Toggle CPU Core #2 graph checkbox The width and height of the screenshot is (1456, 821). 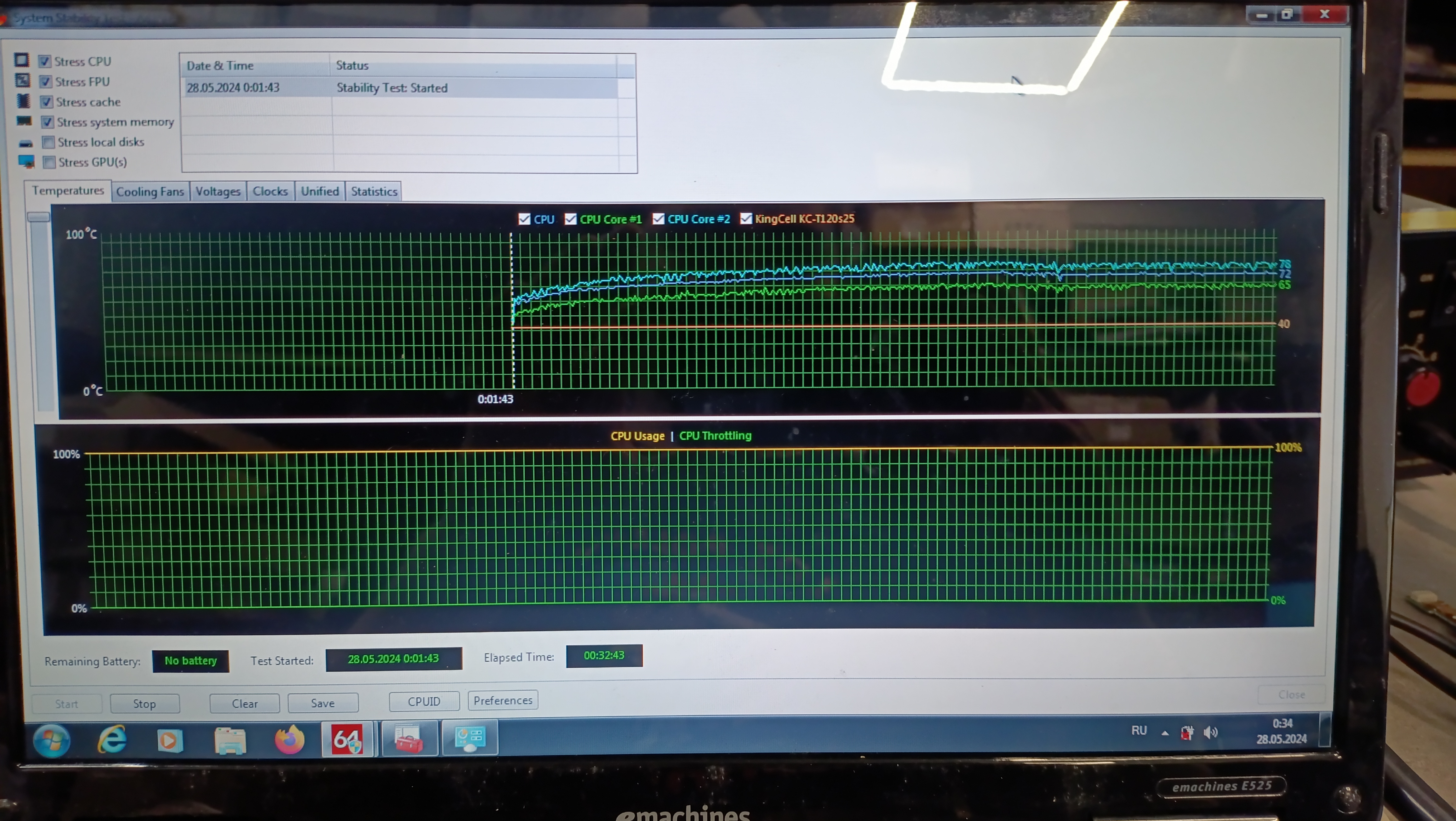[658, 219]
